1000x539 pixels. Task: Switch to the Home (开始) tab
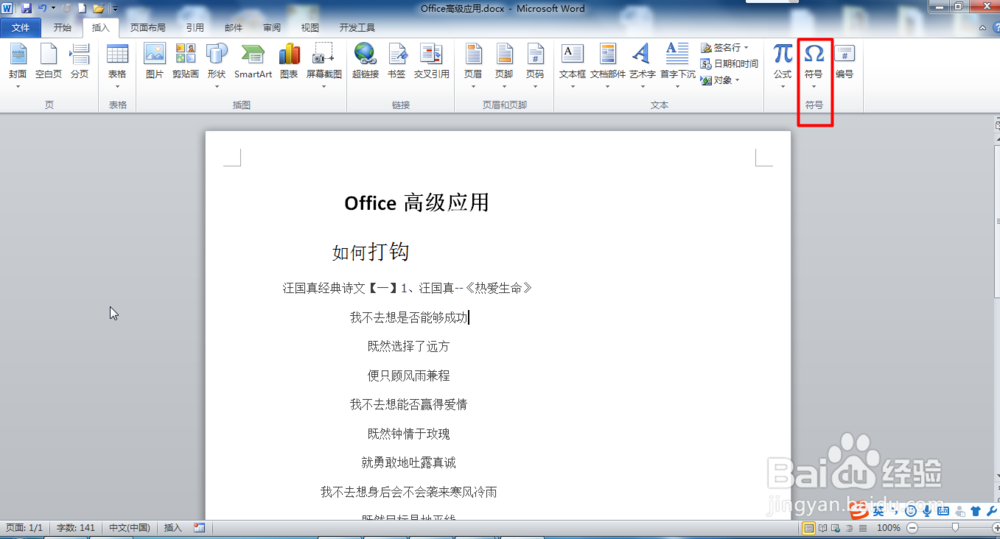pos(62,27)
